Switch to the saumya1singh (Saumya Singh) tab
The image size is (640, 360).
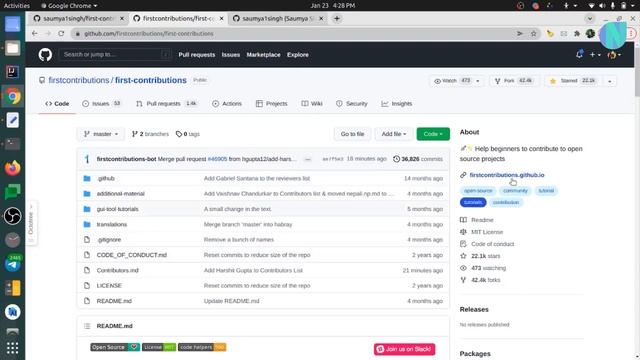coord(278,18)
